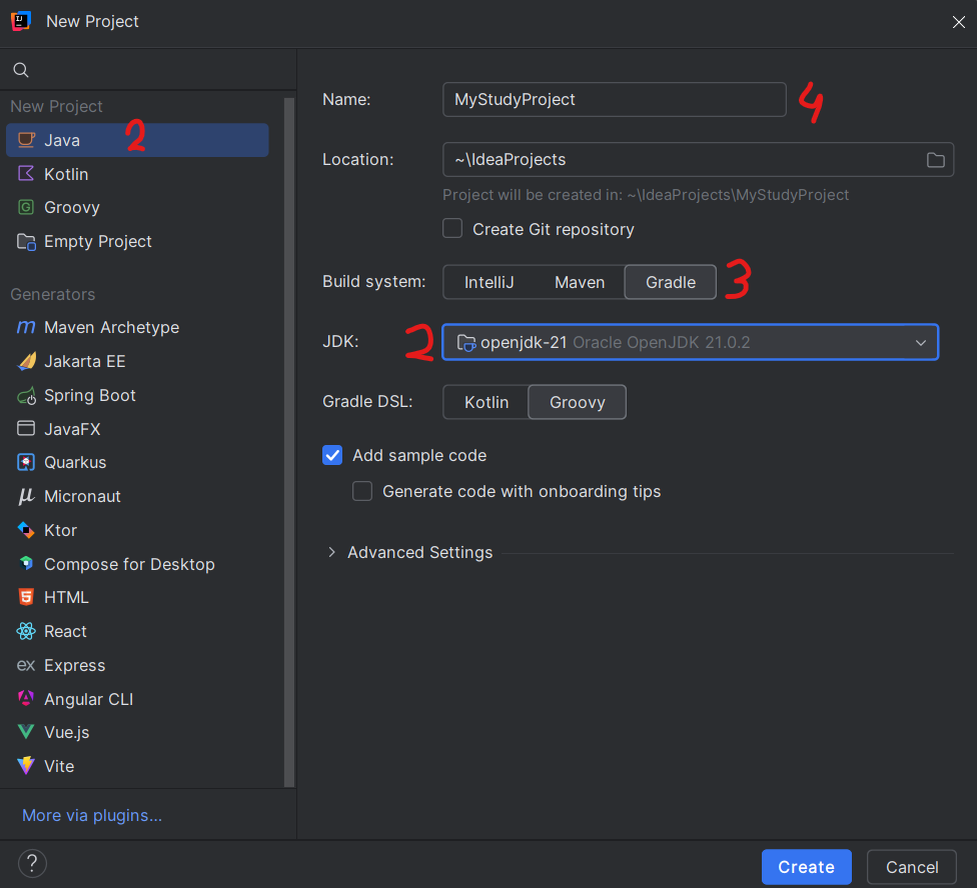Choose the Vite generator entry
The image size is (977, 888).
137,765
